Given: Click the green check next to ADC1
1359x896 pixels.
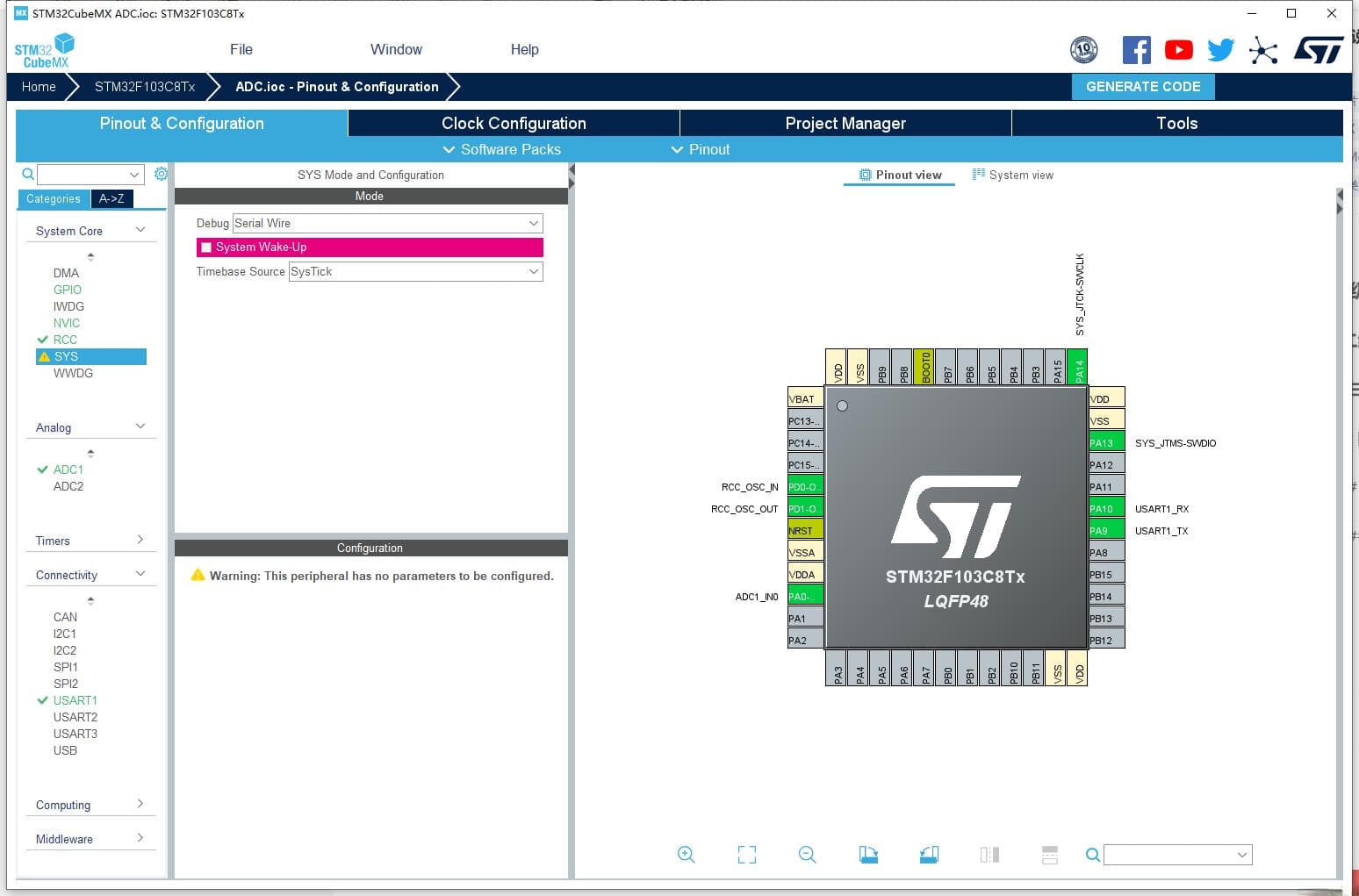Looking at the screenshot, I should click(x=42, y=470).
